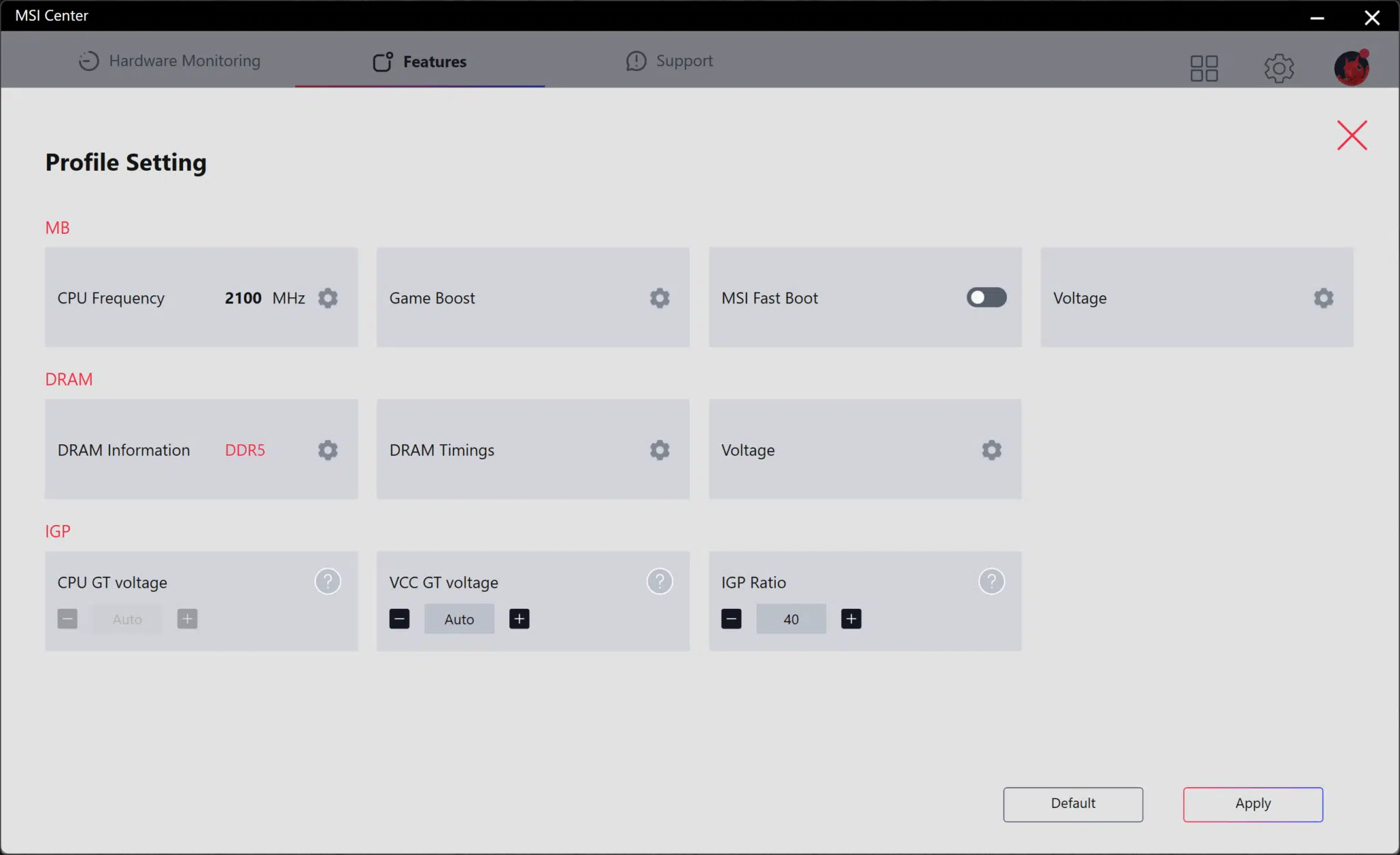1400x855 pixels.
Task: Click the Profile Setting heading
Action: point(126,163)
